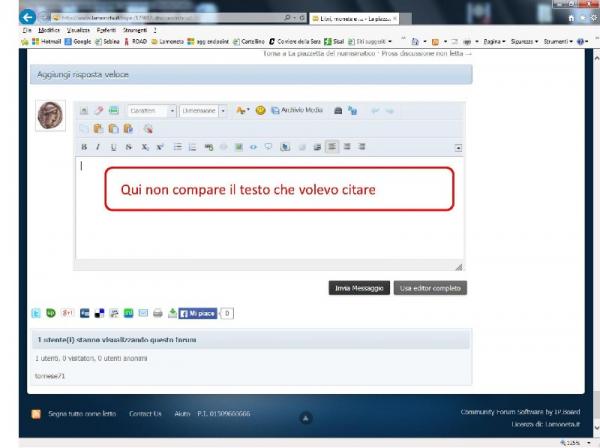Image resolution: width=600 pixels, height=448 pixels.
Task: Click the Usa editor completo button
Action: (x=430, y=287)
